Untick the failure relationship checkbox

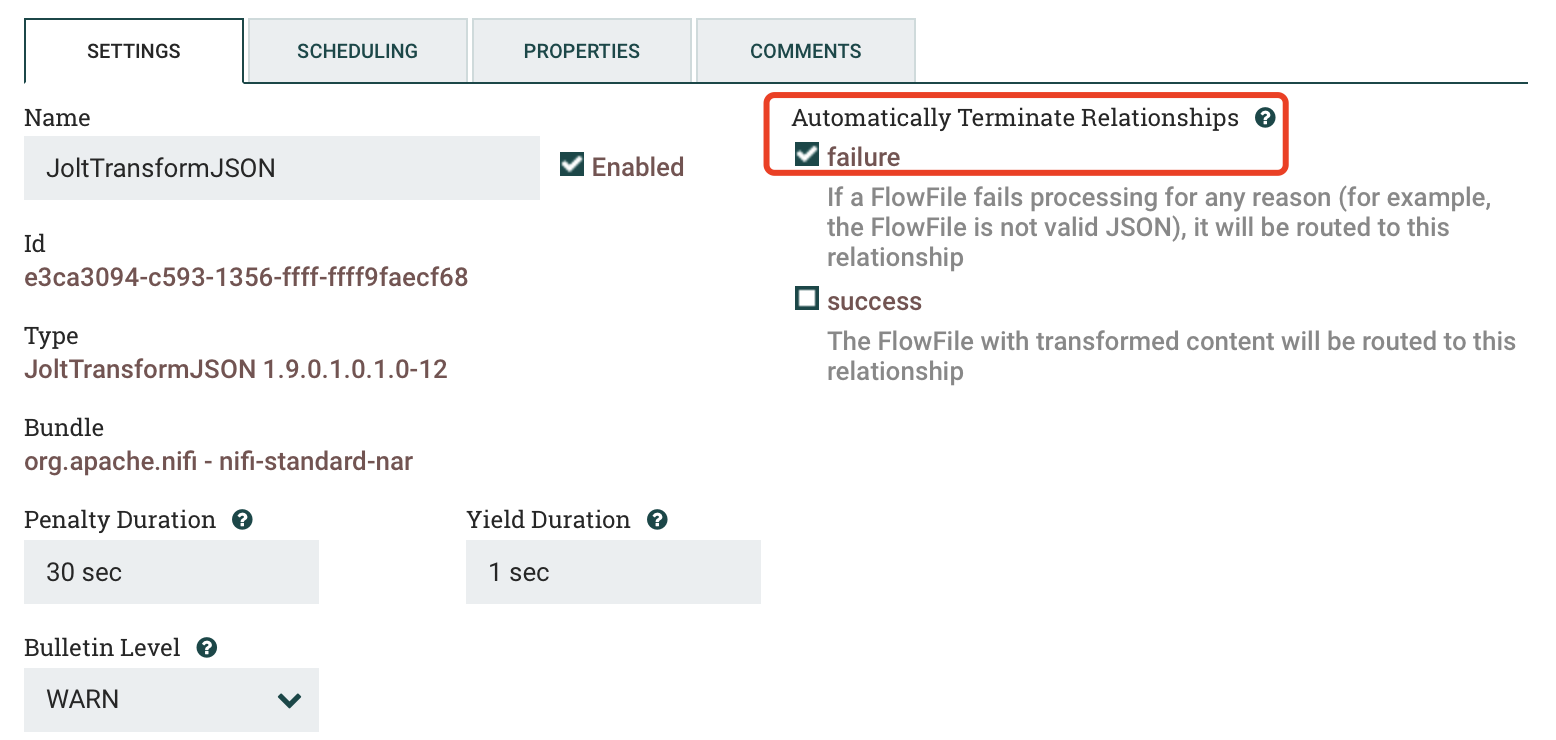[807, 154]
